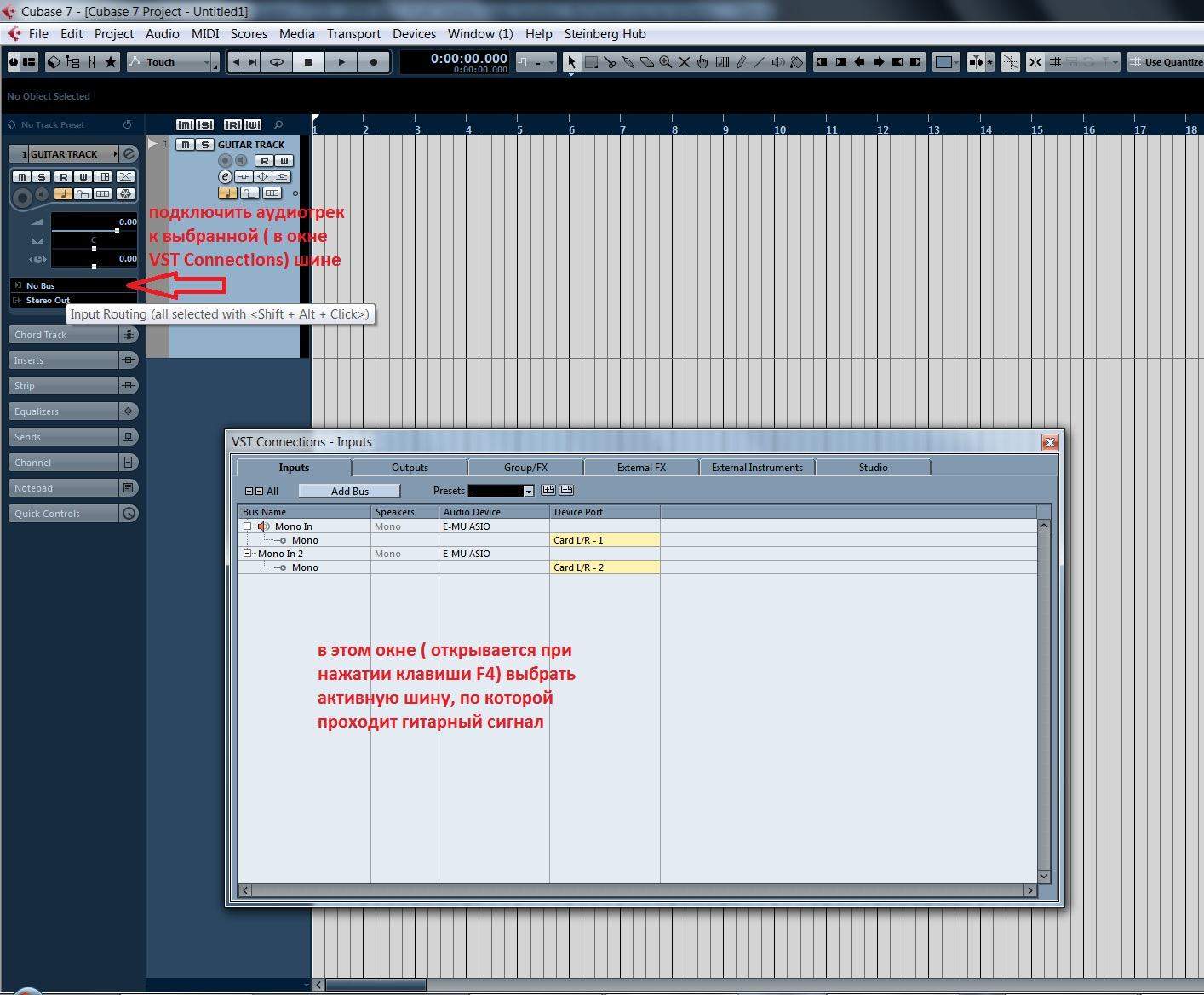The width and height of the screenshot is (1204, 995).
Task: Toggle Write automation in the Inspector
Action: pos(83,176)
